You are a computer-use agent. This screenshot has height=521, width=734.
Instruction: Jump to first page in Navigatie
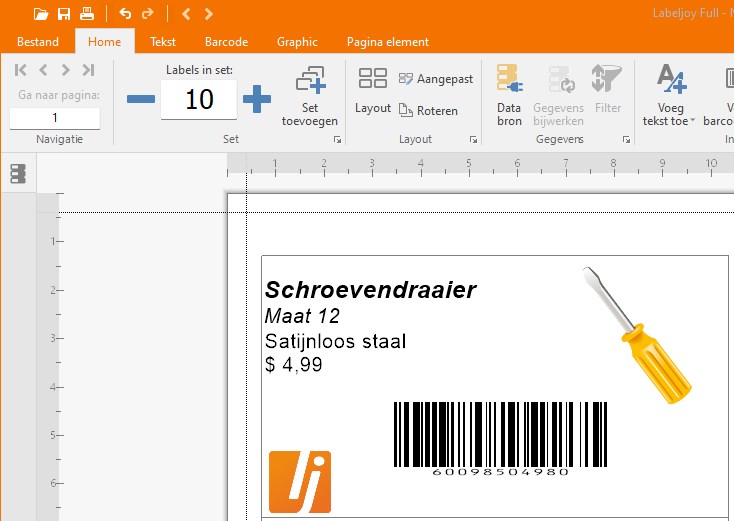pos(20,70)
